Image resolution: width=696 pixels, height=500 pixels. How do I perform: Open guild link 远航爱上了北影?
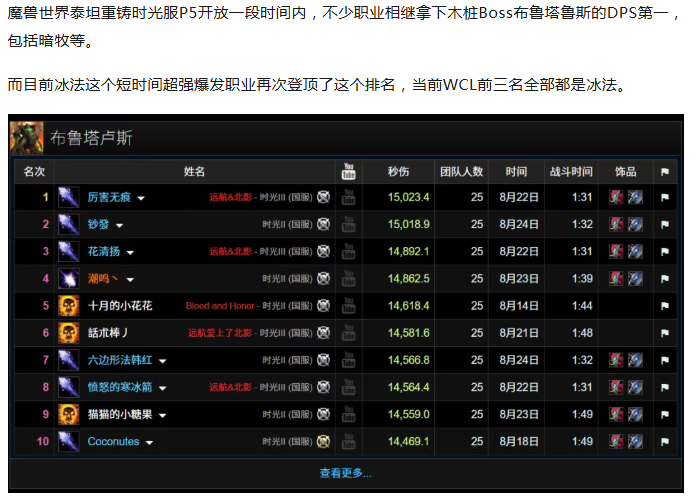(220, 333)
